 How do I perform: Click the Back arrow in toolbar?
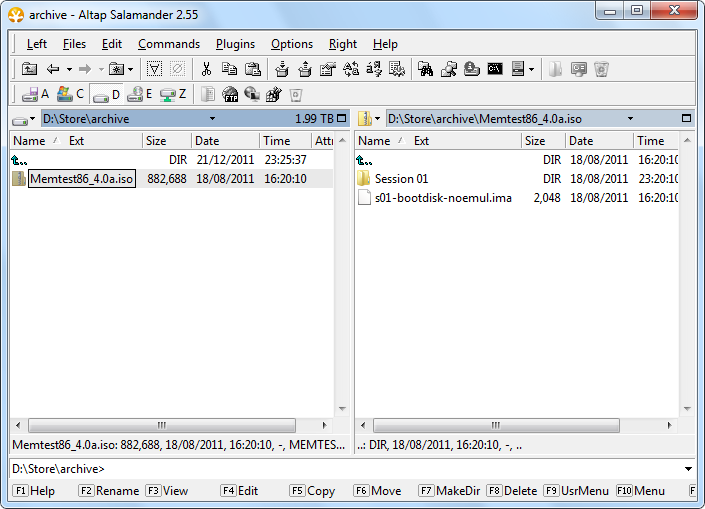pyautogui.click(x=53, y=69)
